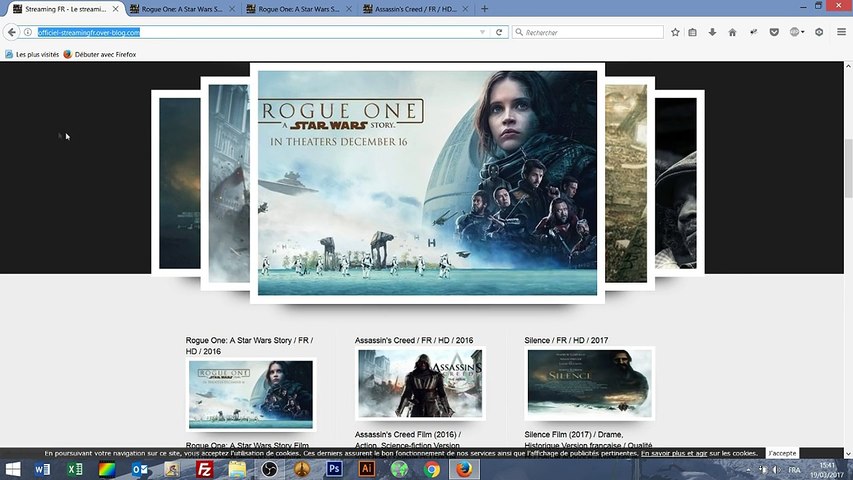Open the Downloads arrow panel
853x480 pixels.
(712, 33)
